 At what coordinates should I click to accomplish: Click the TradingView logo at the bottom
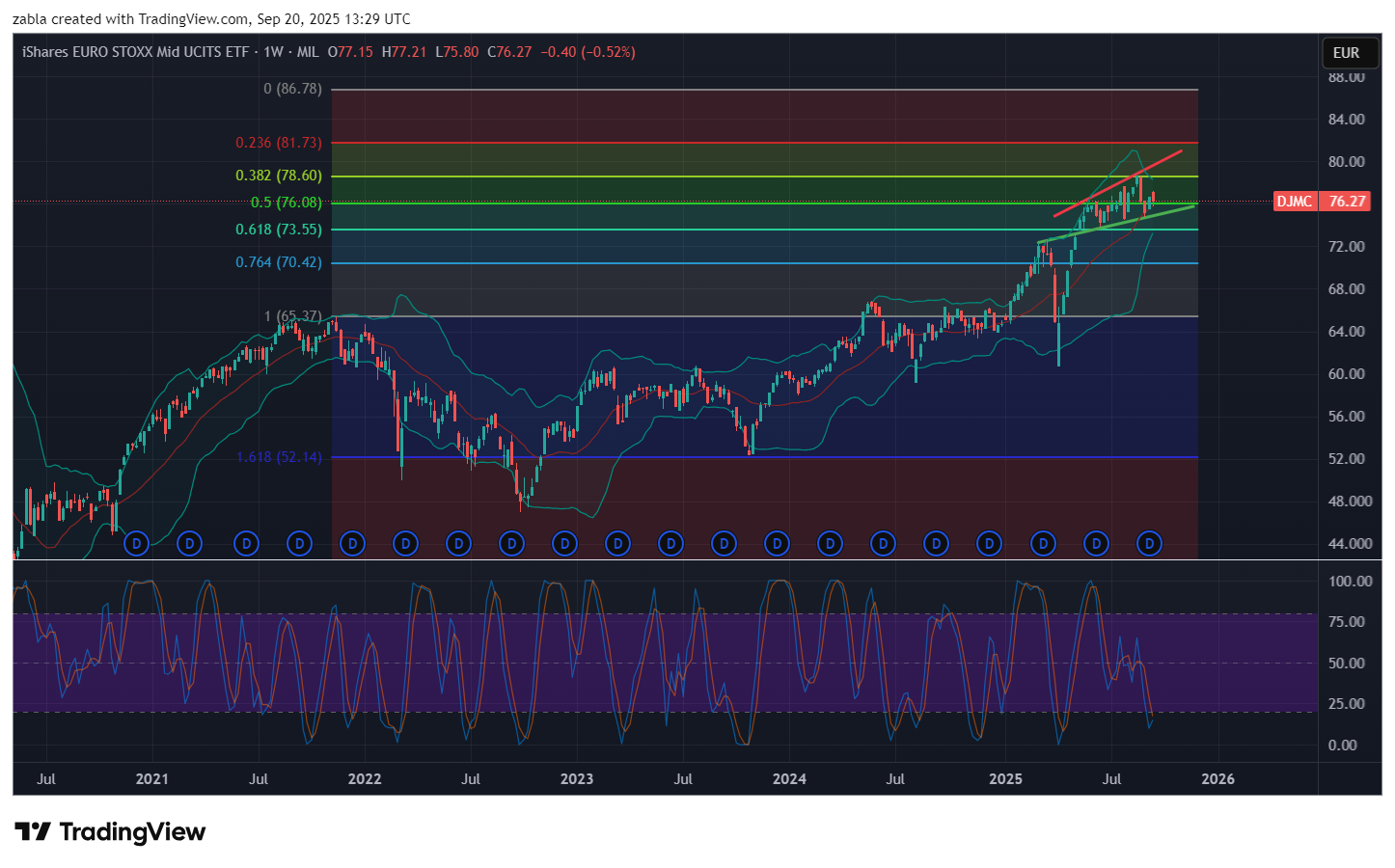110,832
